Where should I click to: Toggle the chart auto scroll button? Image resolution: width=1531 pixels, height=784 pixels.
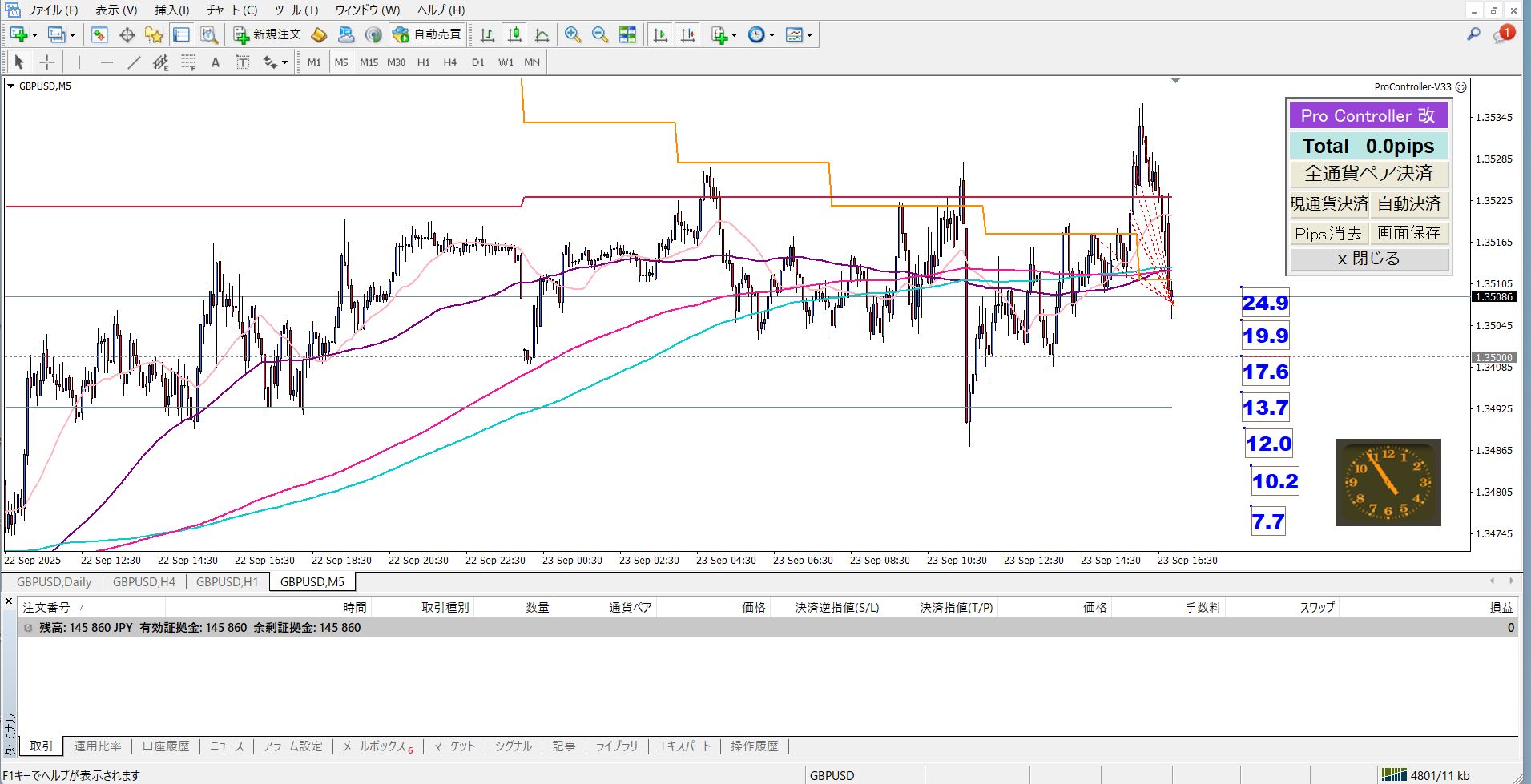pos(660,34)
